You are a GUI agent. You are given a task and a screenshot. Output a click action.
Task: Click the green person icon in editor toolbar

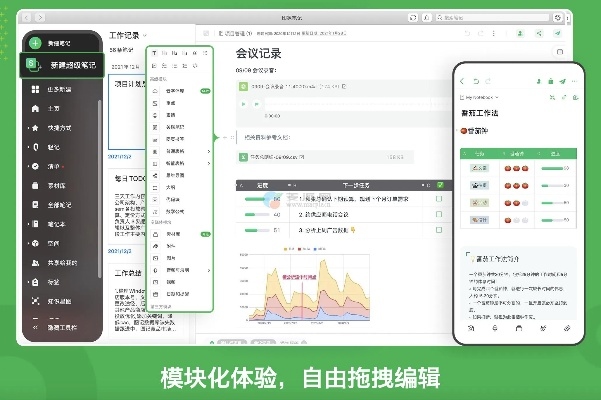[520, 33]
